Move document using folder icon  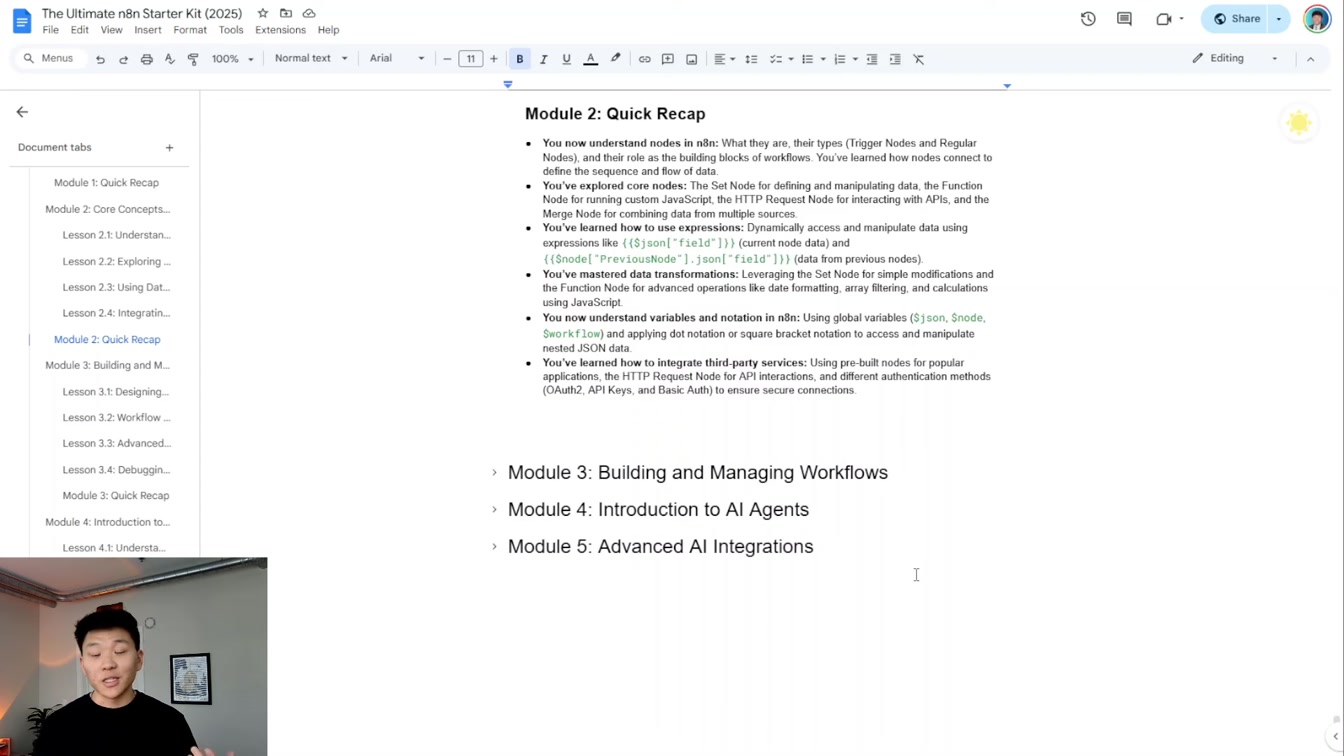(x=286, y=13)
